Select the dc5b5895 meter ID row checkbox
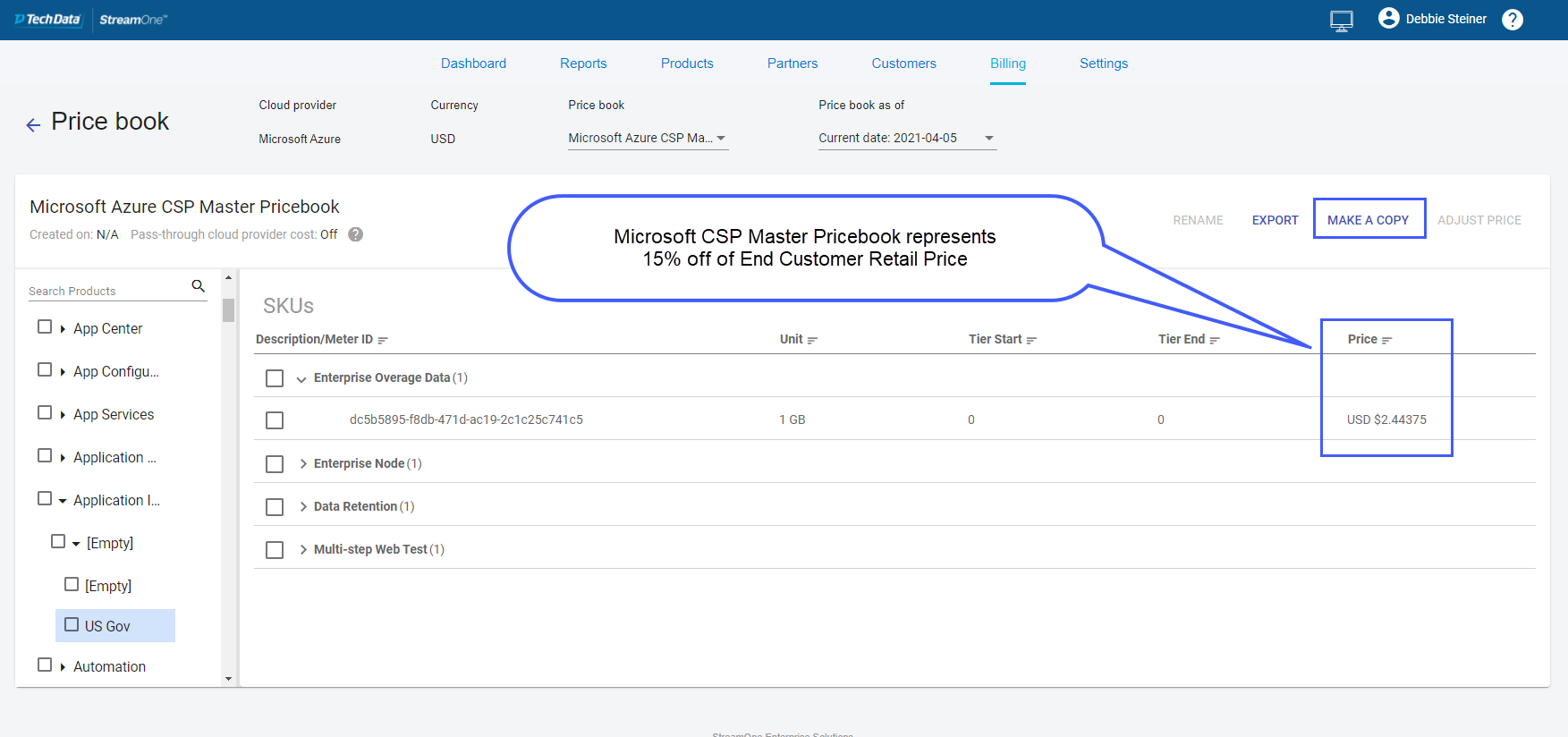This screenshot has height=737, width=1568. click(275, 420)
